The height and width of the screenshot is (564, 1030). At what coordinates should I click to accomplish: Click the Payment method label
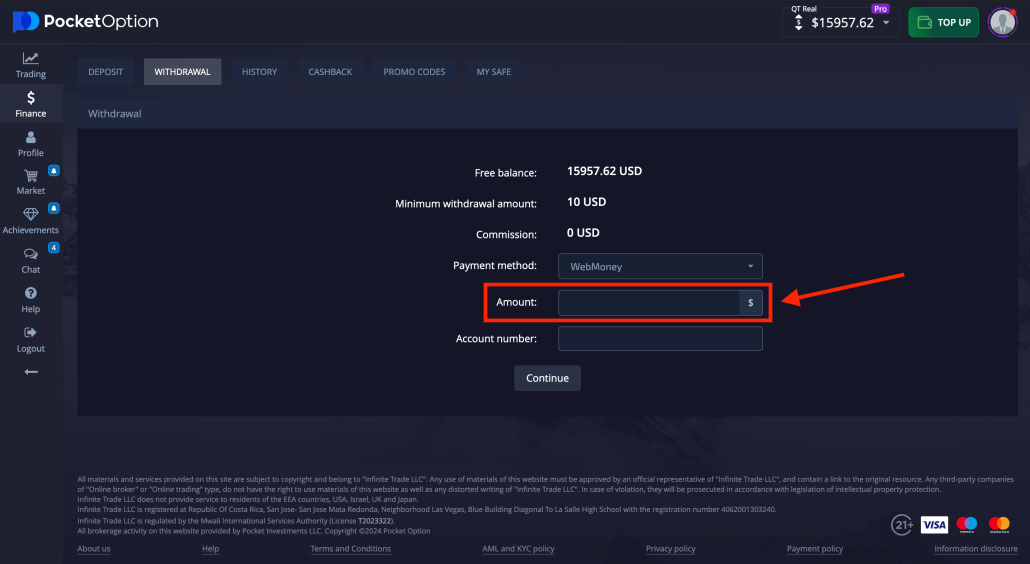click(x=495, y=265)
